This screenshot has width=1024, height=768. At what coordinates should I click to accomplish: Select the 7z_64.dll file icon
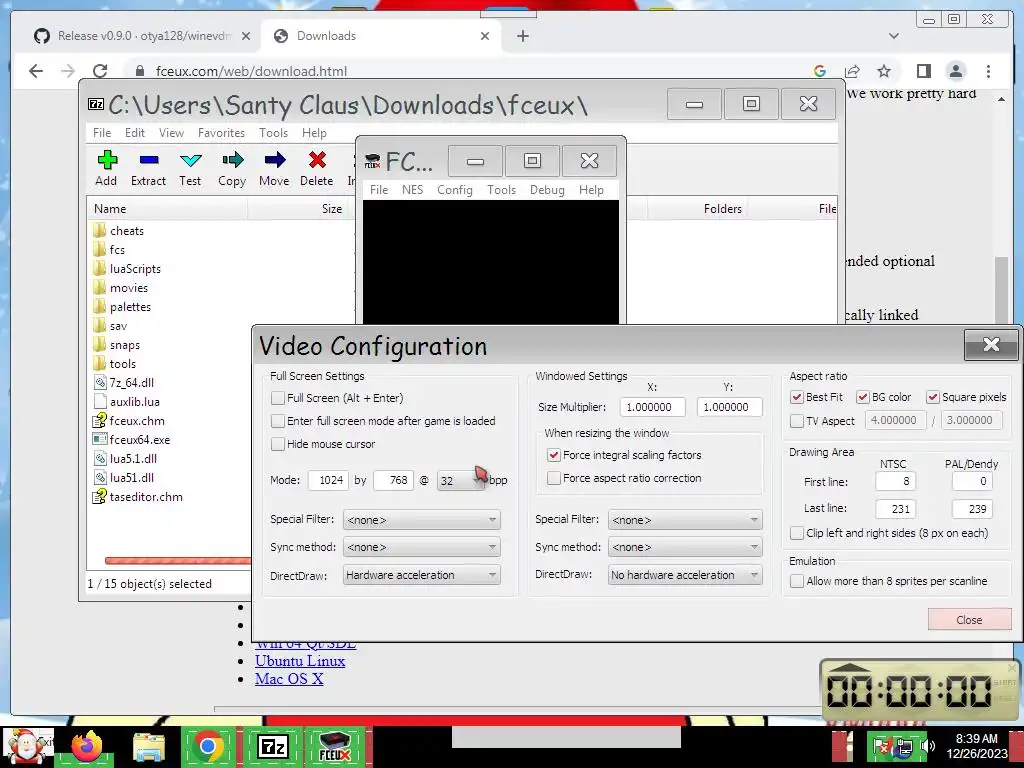[99, 383]
